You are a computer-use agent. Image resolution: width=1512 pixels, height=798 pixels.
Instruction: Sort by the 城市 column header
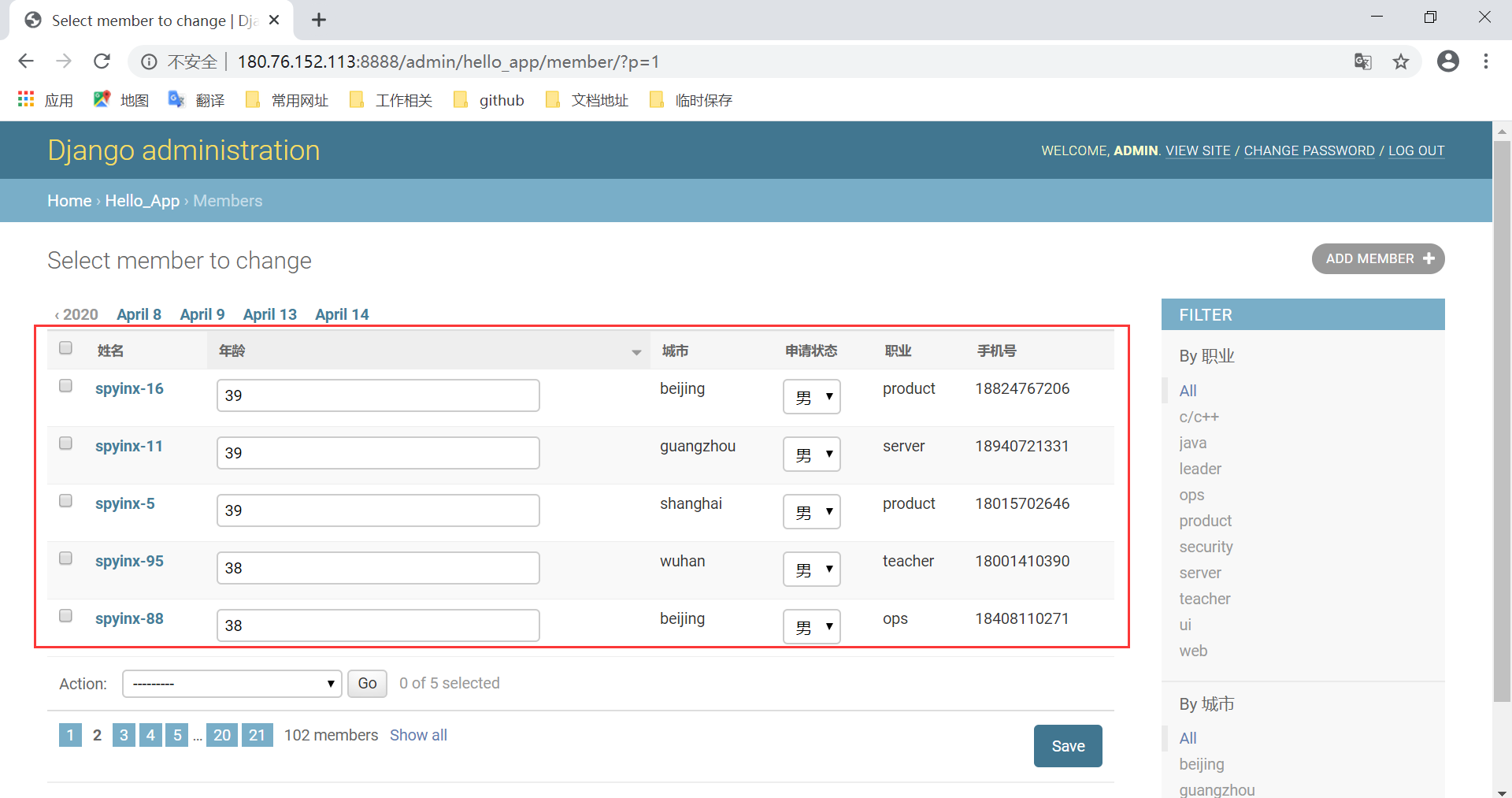(675, 351)
